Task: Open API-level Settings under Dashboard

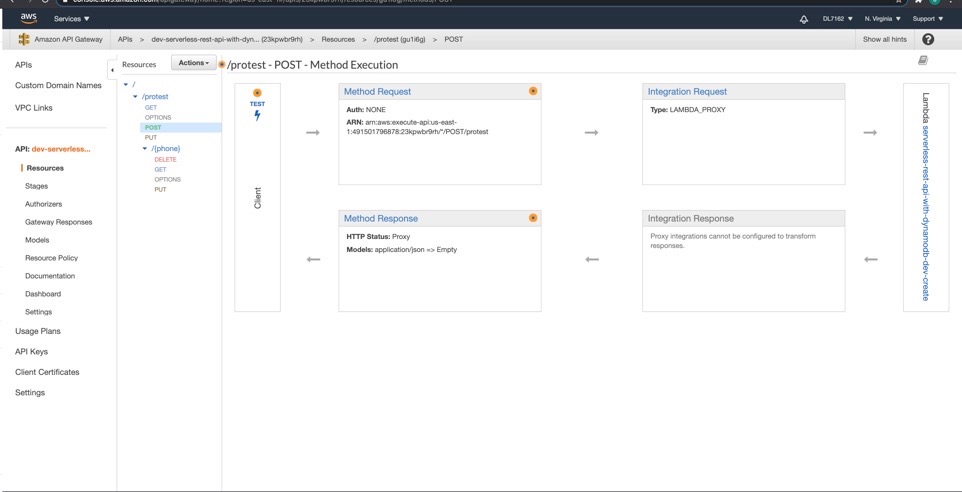Action: tap(39, 312)
